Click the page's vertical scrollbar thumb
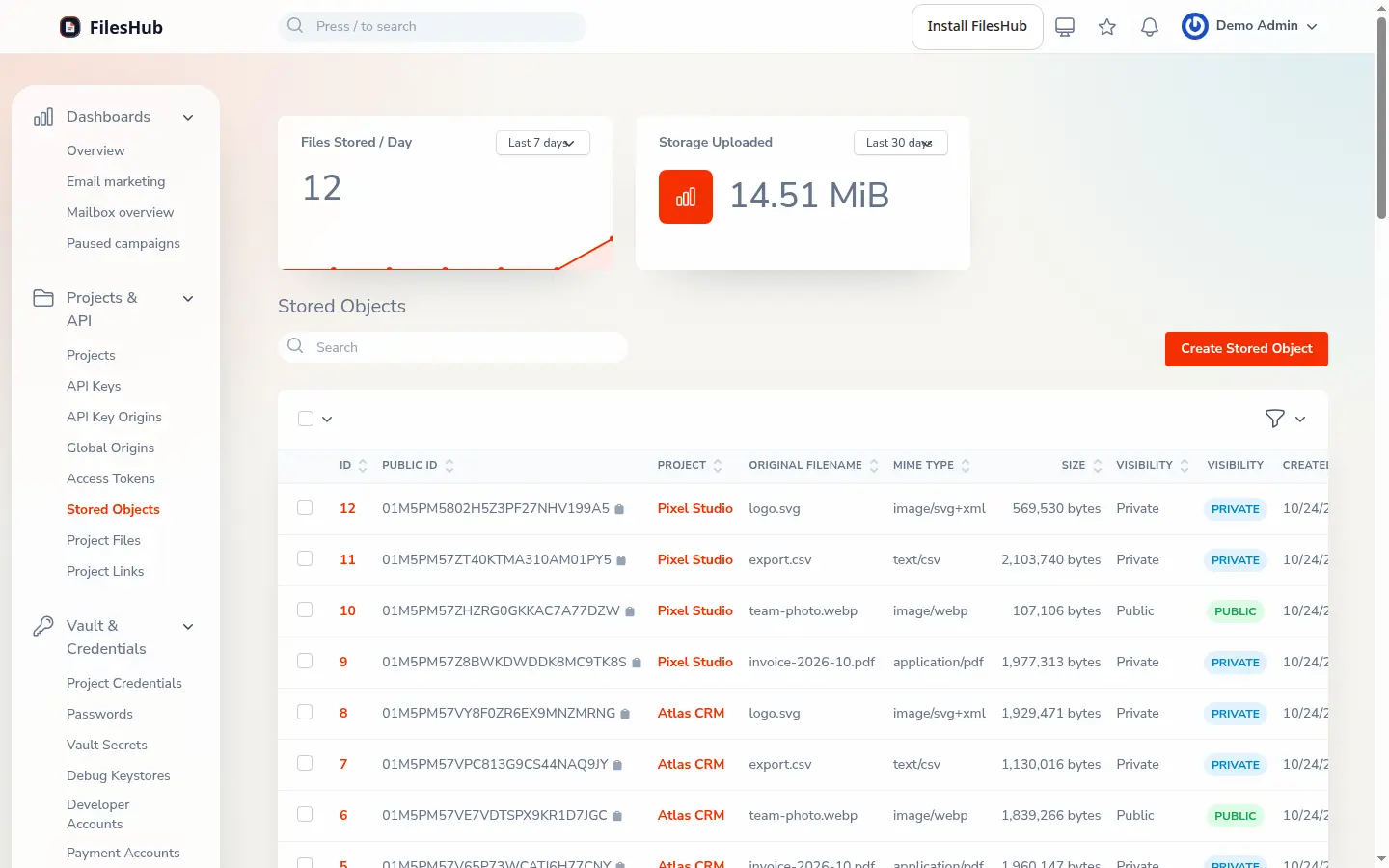 1381,118
